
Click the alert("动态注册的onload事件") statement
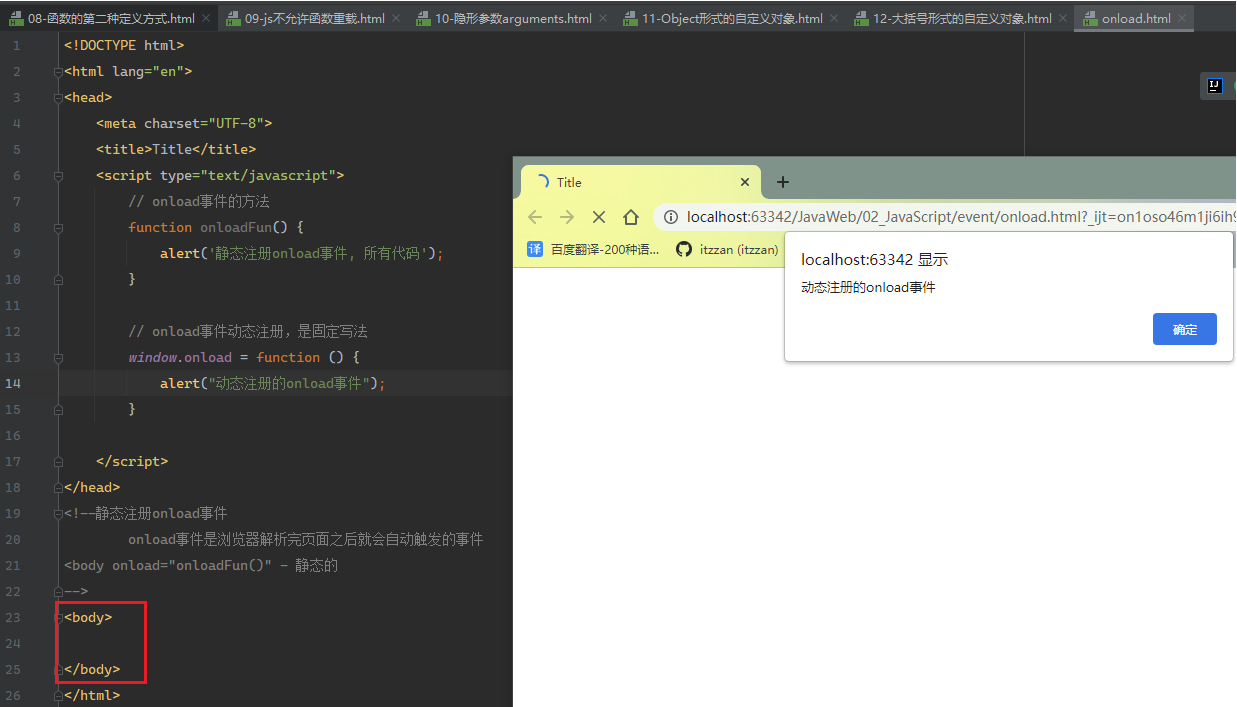point(272,384)
